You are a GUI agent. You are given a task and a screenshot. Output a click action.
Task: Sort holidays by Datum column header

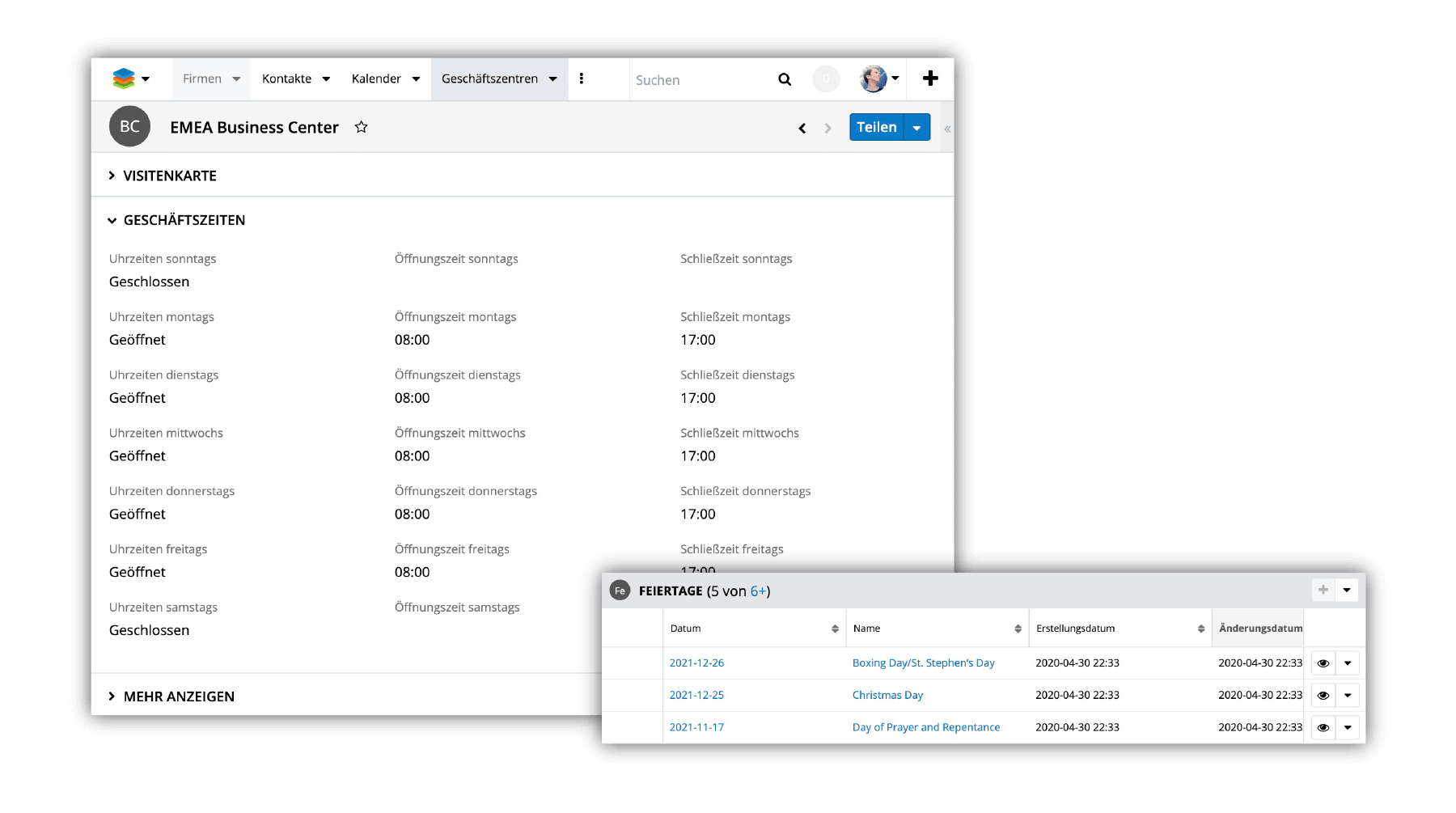[685, 629]
